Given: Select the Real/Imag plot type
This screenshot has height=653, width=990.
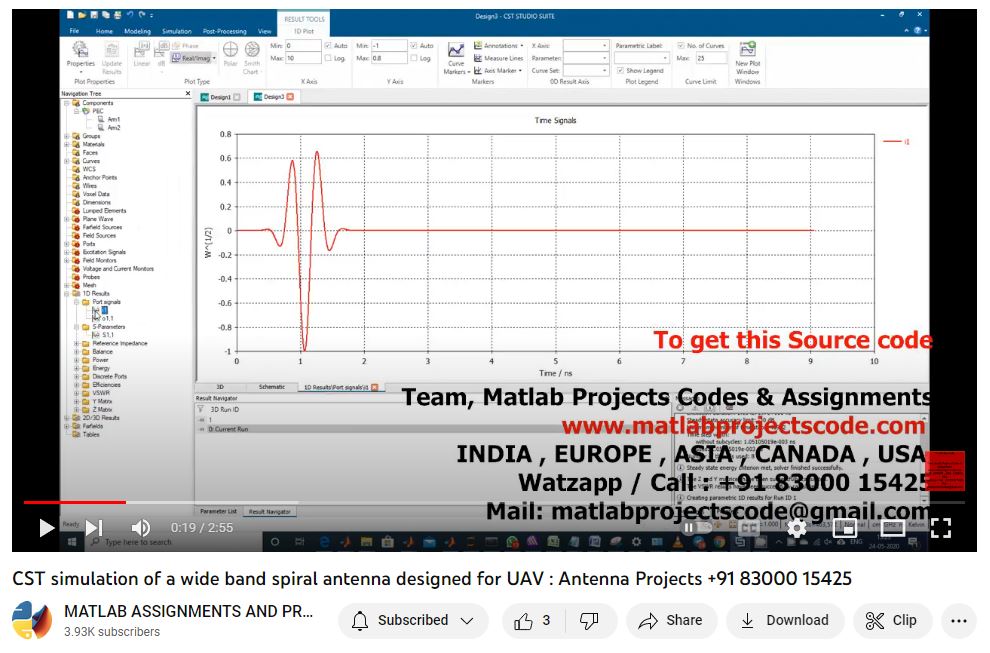Looking at the screenshot, I should click(194, 59).
